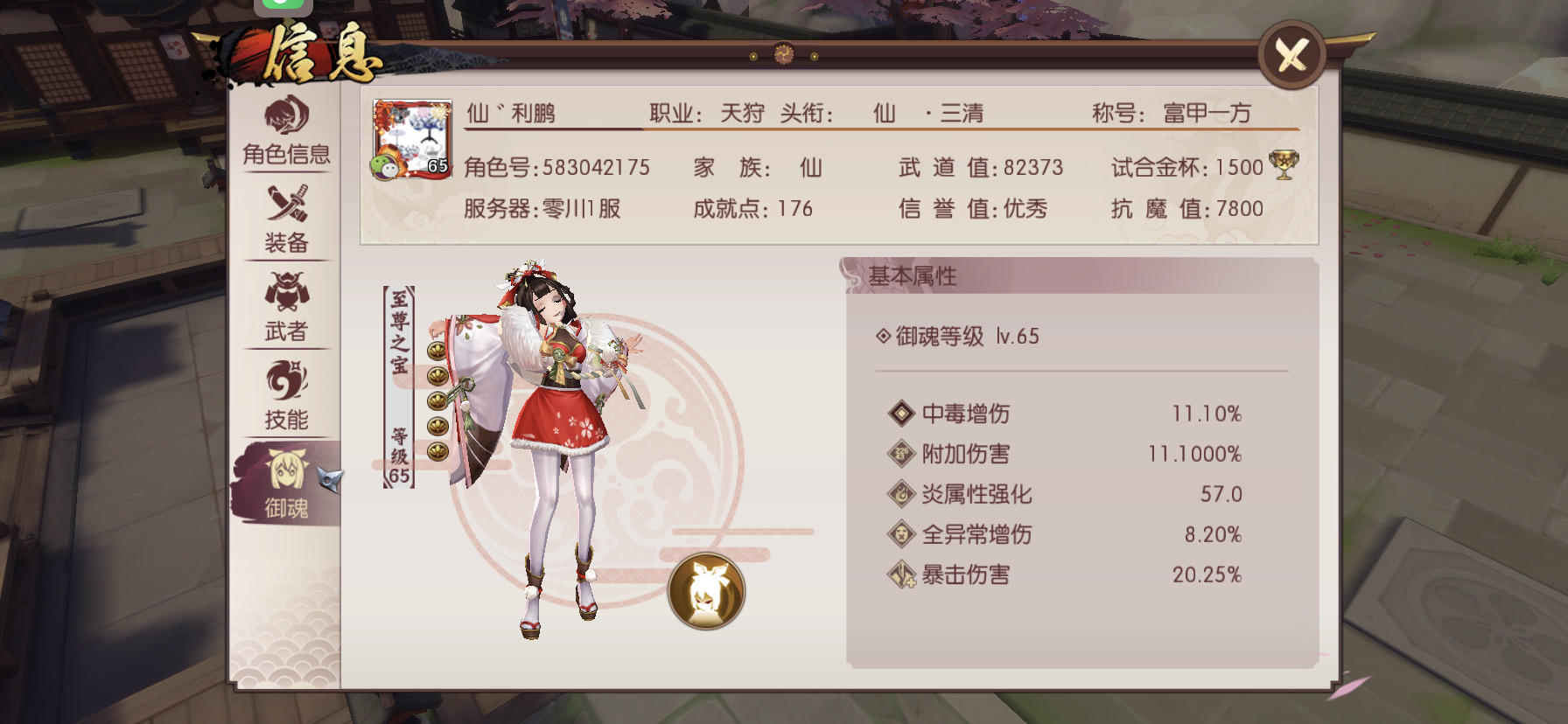Close the 信息 panel

pos(1291,56)
